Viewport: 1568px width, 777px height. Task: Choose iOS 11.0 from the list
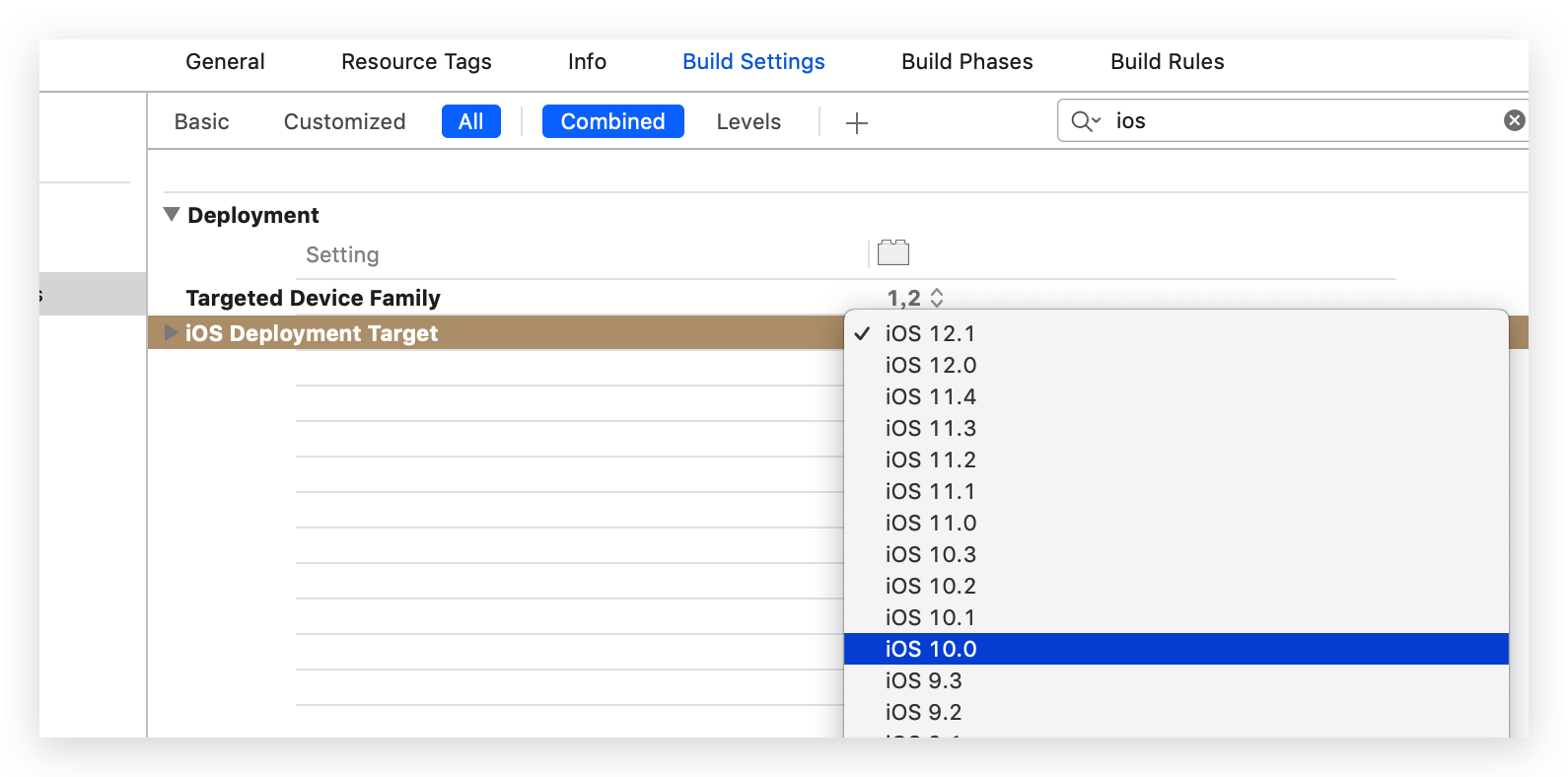(1176, 523)
